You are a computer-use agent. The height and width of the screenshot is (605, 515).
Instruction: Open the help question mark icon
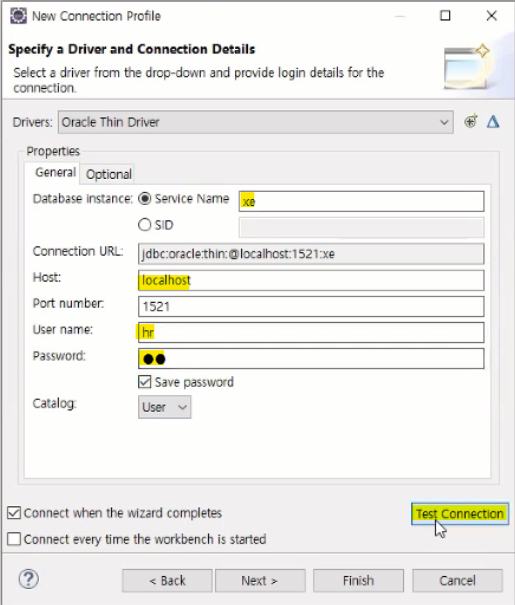(x=29, y=579)
